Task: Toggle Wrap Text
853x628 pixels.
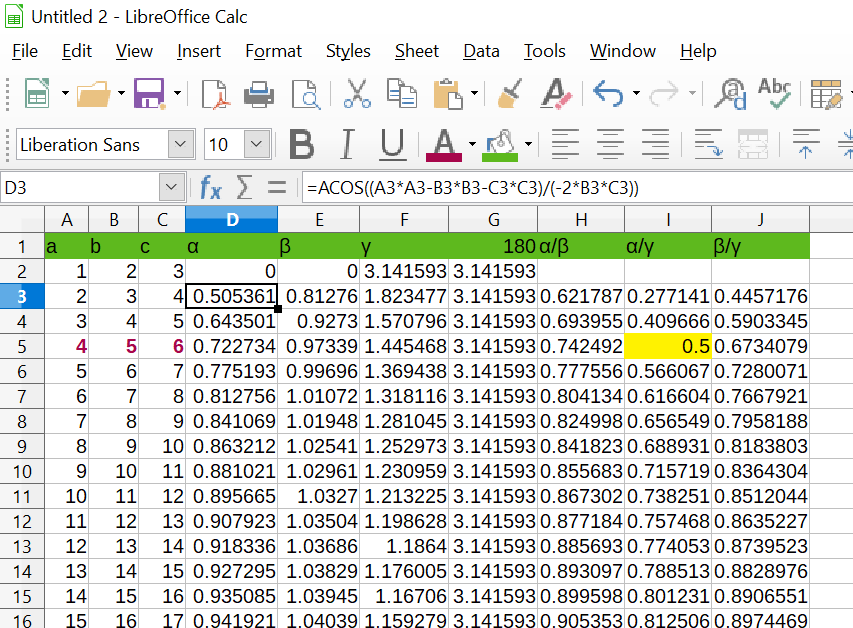Action: tap(708, 145)
